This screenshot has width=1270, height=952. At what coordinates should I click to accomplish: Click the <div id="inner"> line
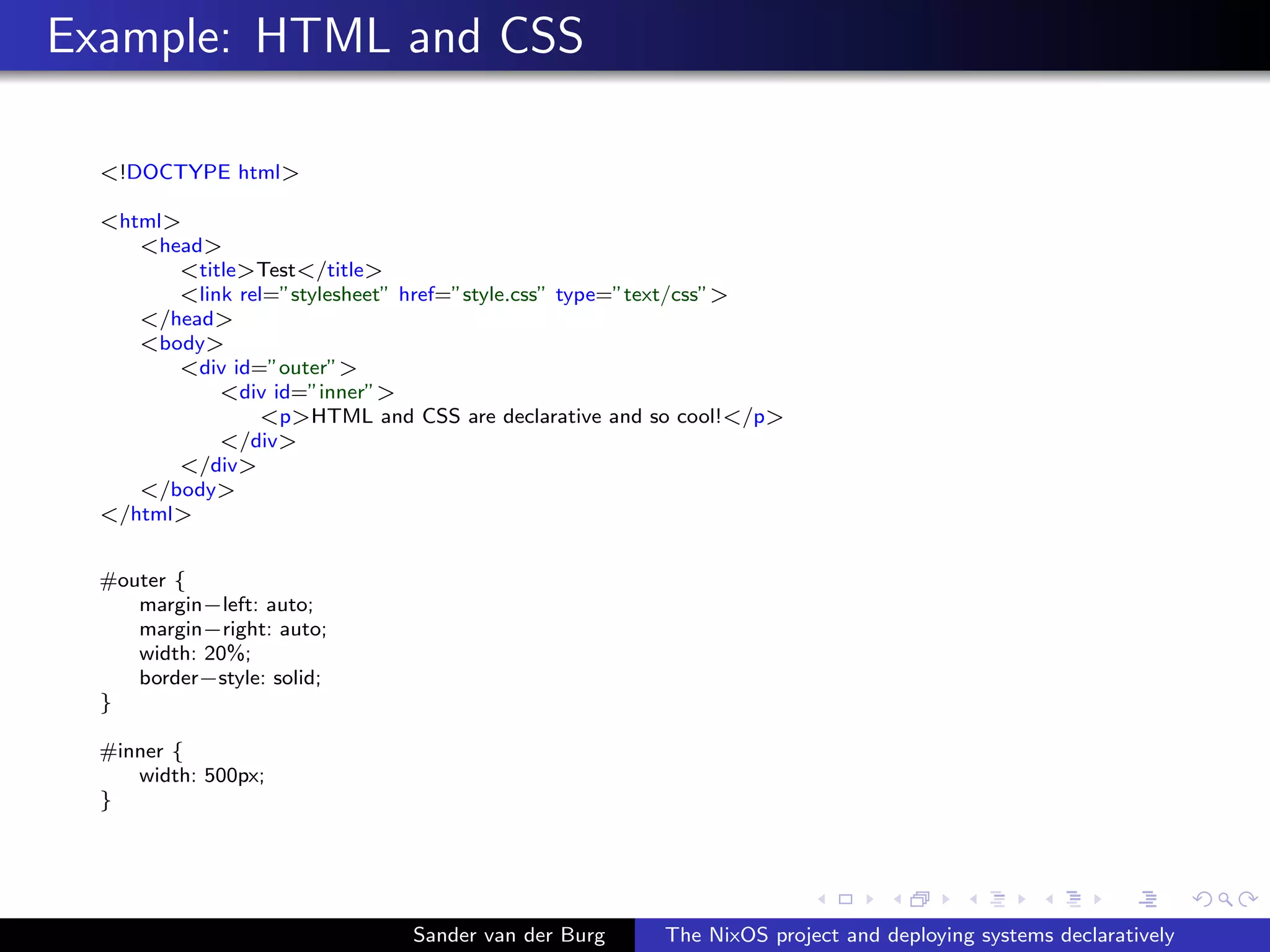click(x=308, y=392)
